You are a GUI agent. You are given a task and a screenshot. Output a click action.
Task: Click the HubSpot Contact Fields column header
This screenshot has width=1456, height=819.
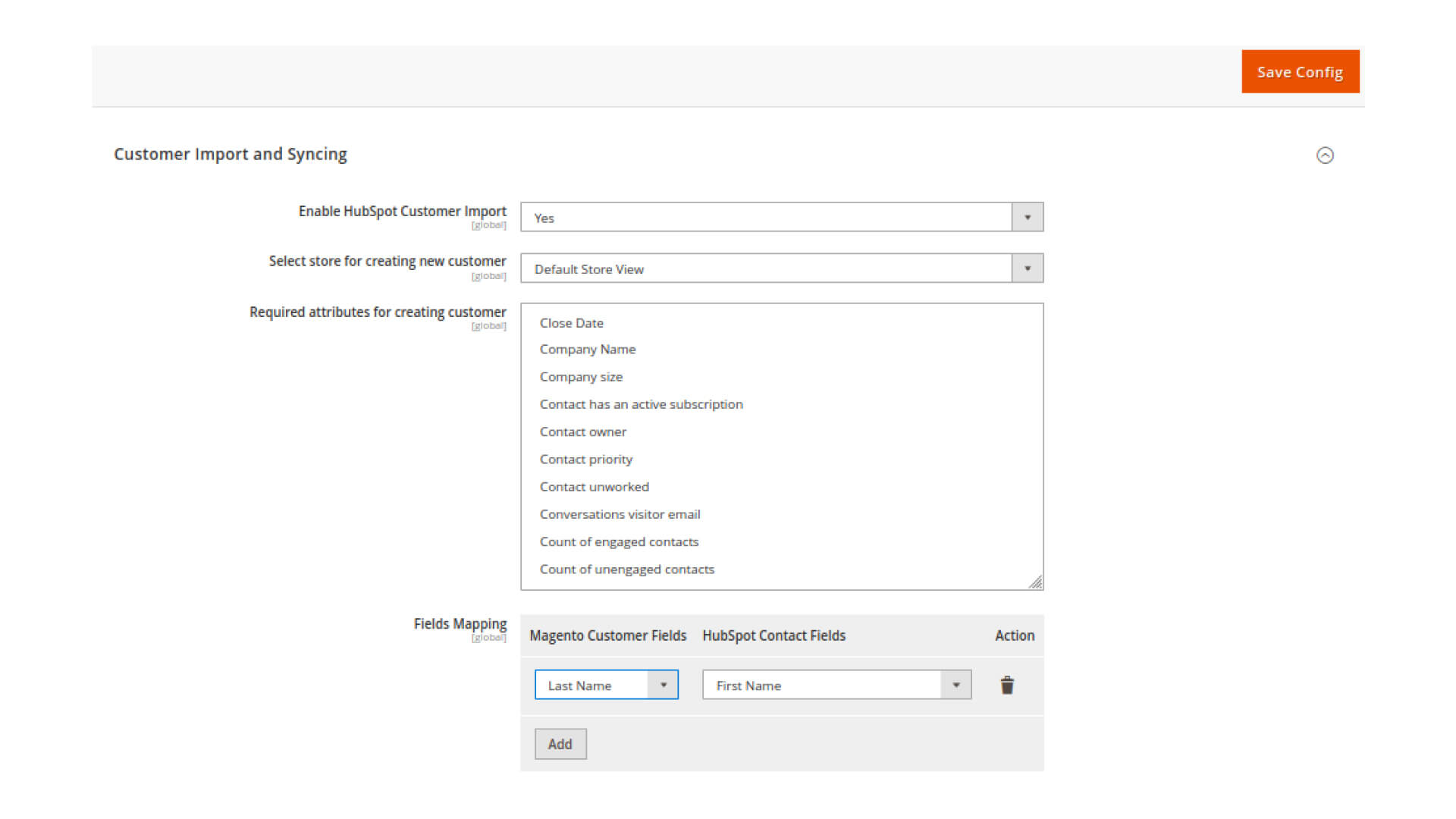point(773,635)
